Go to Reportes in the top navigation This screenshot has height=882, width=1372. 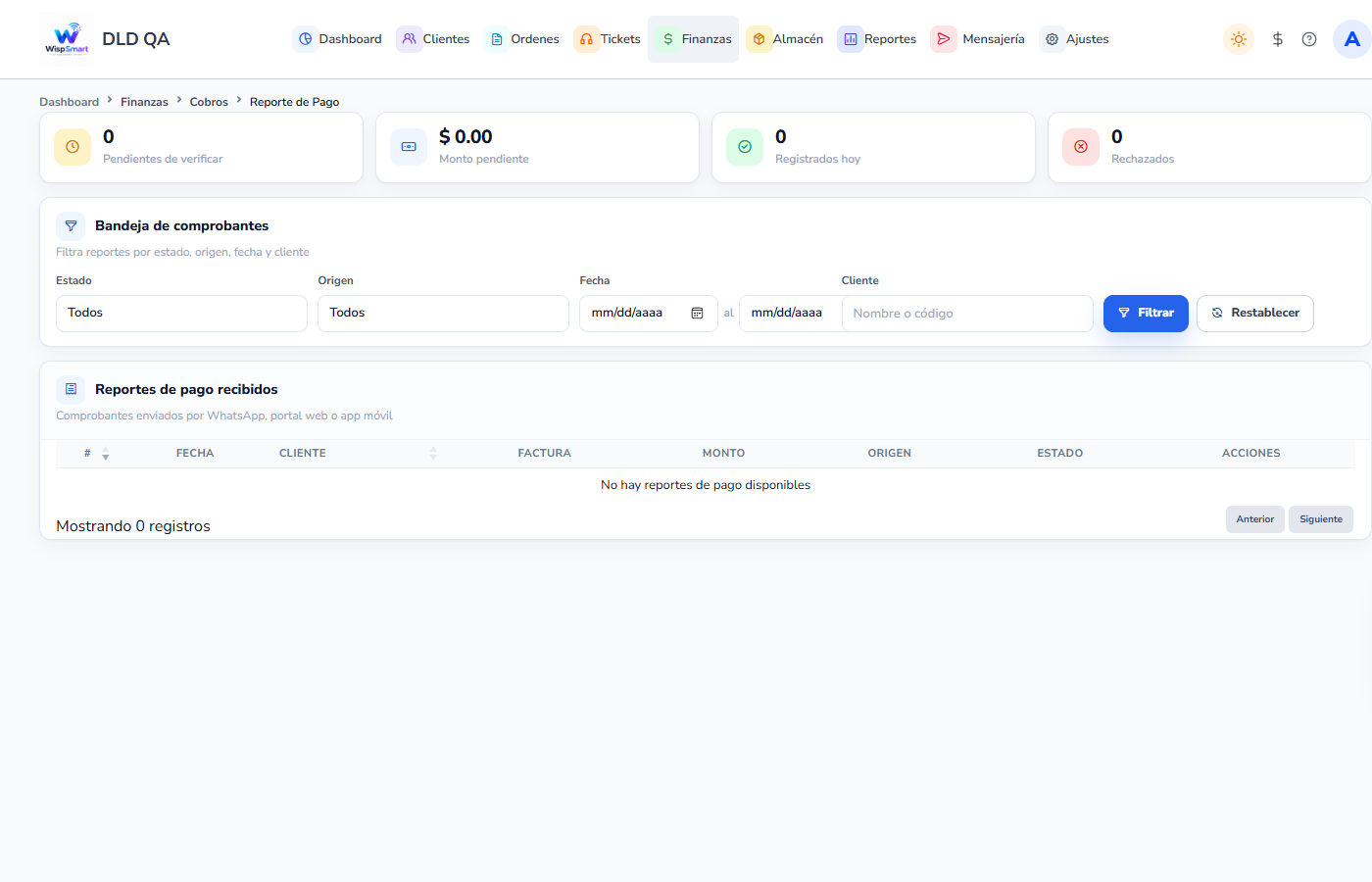coord(877,39)
